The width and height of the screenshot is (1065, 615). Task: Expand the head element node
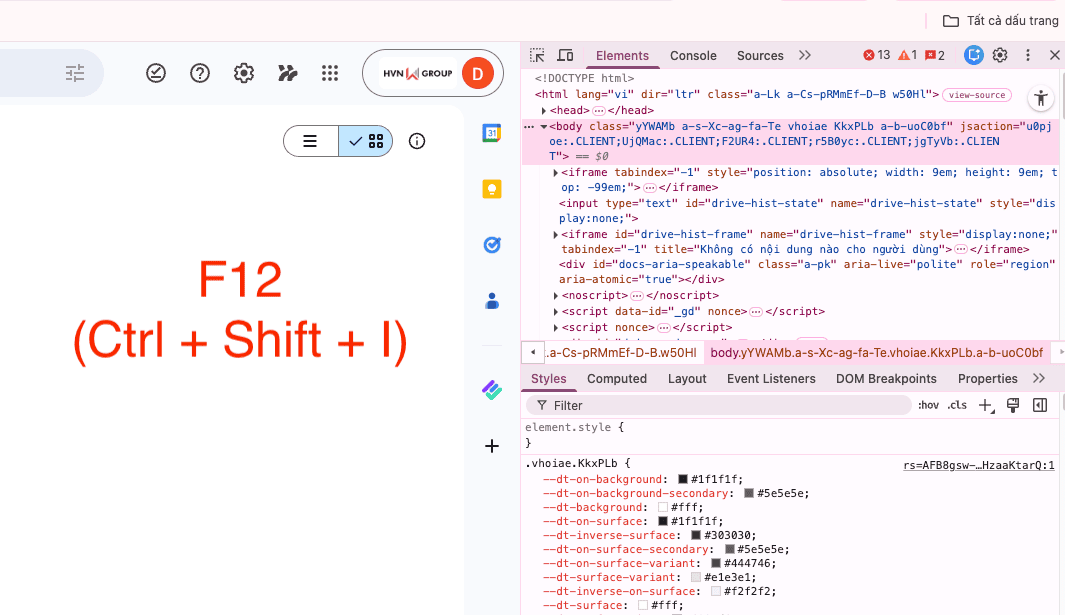click(543, 110)
